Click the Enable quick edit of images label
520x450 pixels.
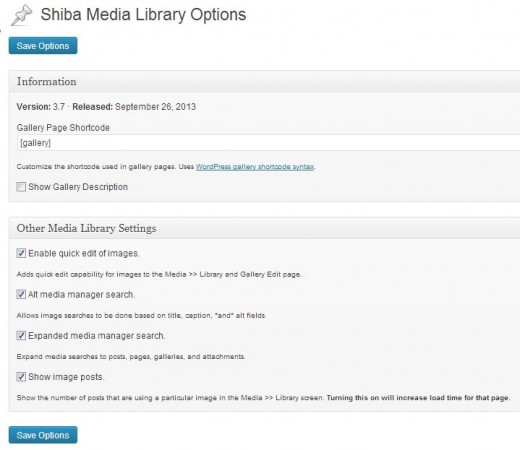pyautogui.click(x=84, y=253)
